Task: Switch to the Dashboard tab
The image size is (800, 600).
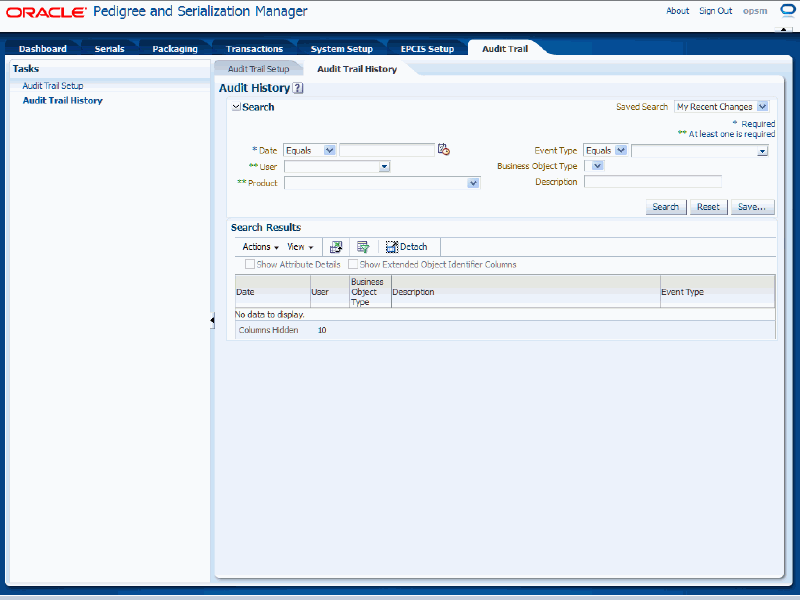Action: pos(43,48)
